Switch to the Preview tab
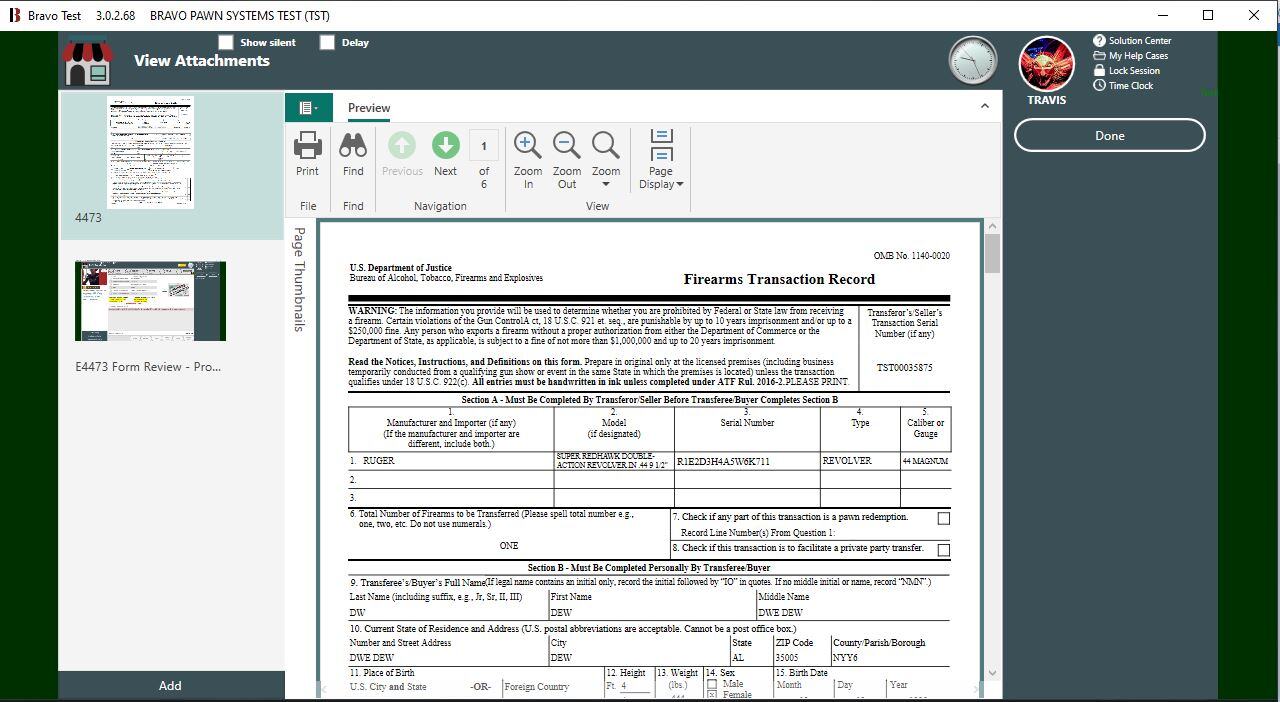The width and height of the screenshot is (1280, 702). tap(369, 108)
